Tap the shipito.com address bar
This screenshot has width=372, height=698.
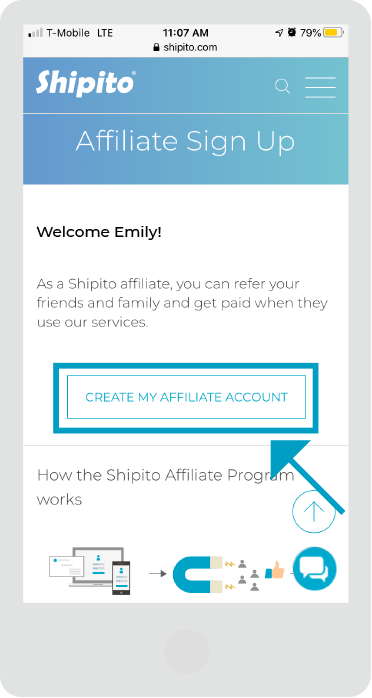(x=186, y=47)
